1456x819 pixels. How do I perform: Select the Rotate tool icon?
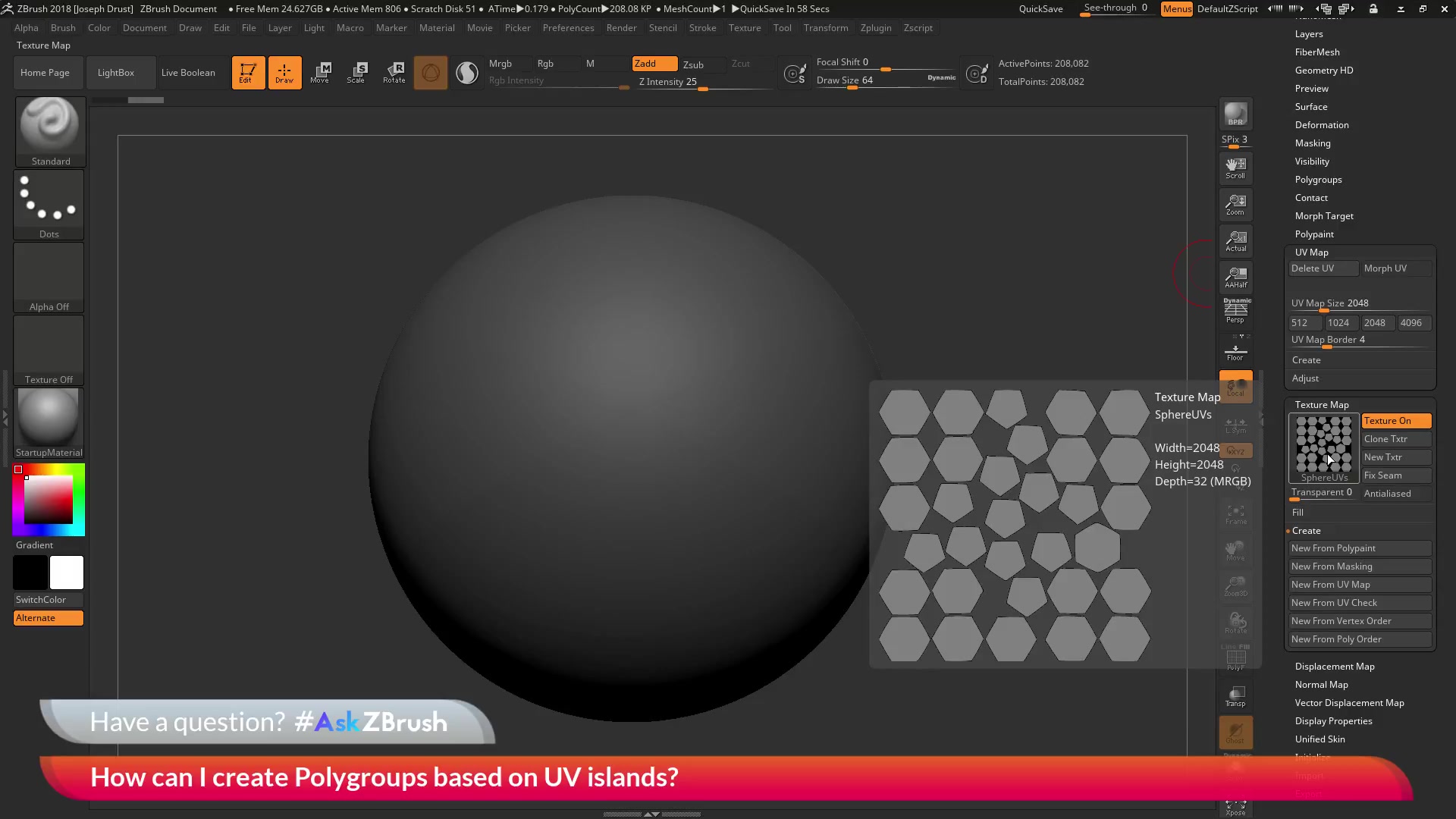pos(394,72)
